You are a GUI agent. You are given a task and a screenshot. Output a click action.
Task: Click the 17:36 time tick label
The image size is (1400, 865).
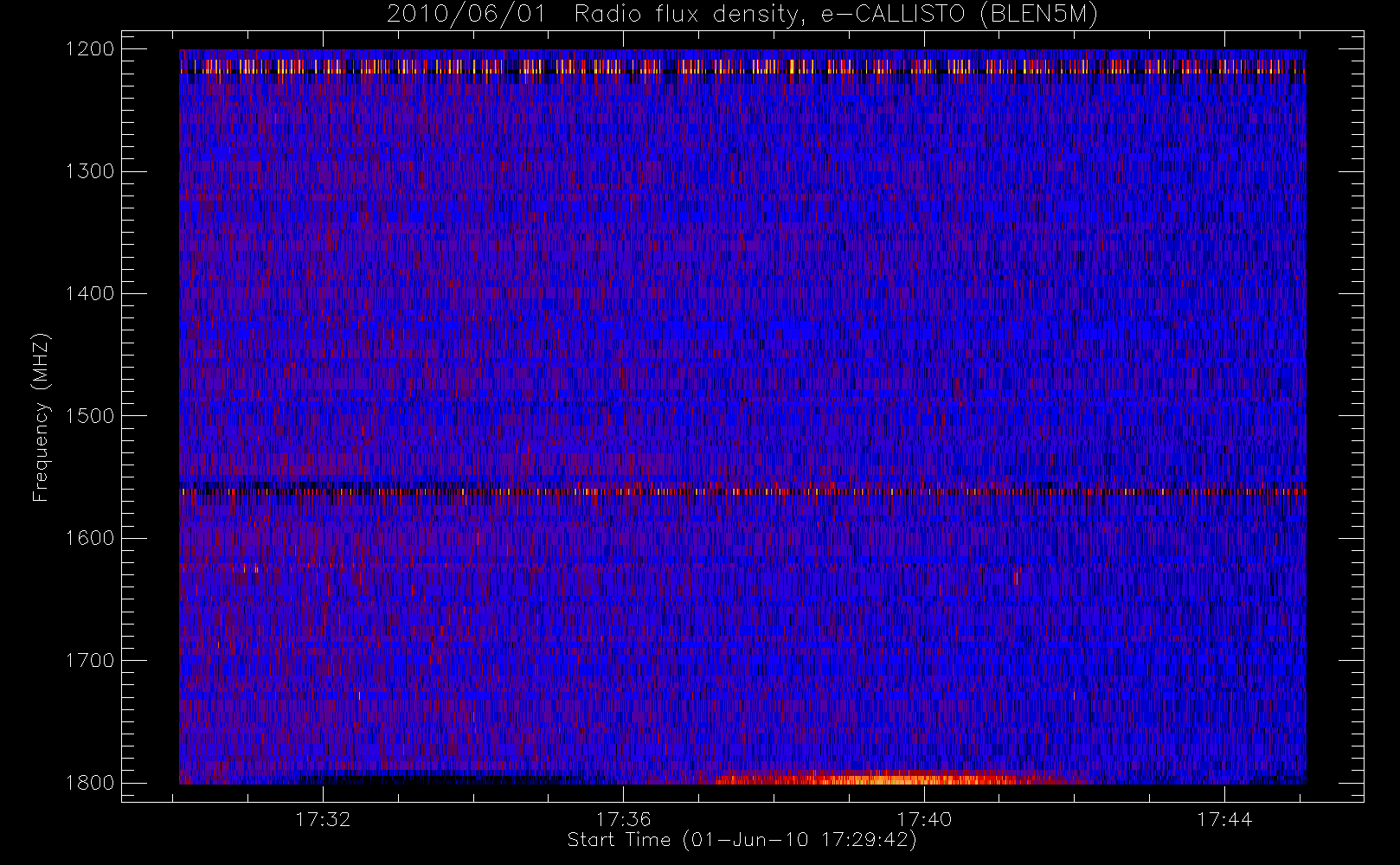pos(623,819)
